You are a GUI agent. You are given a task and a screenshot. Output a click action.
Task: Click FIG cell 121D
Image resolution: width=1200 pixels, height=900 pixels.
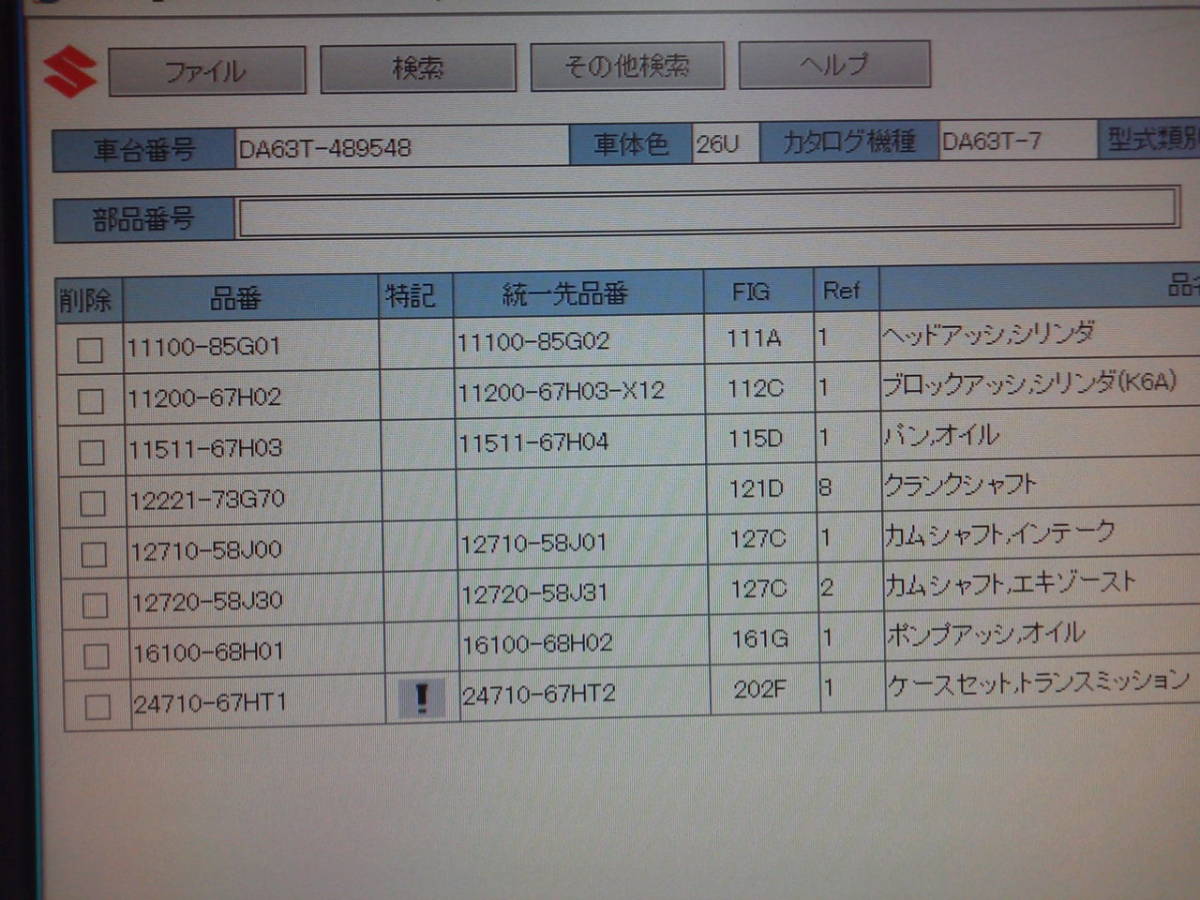pyautogui.click(x=758, y=488)
